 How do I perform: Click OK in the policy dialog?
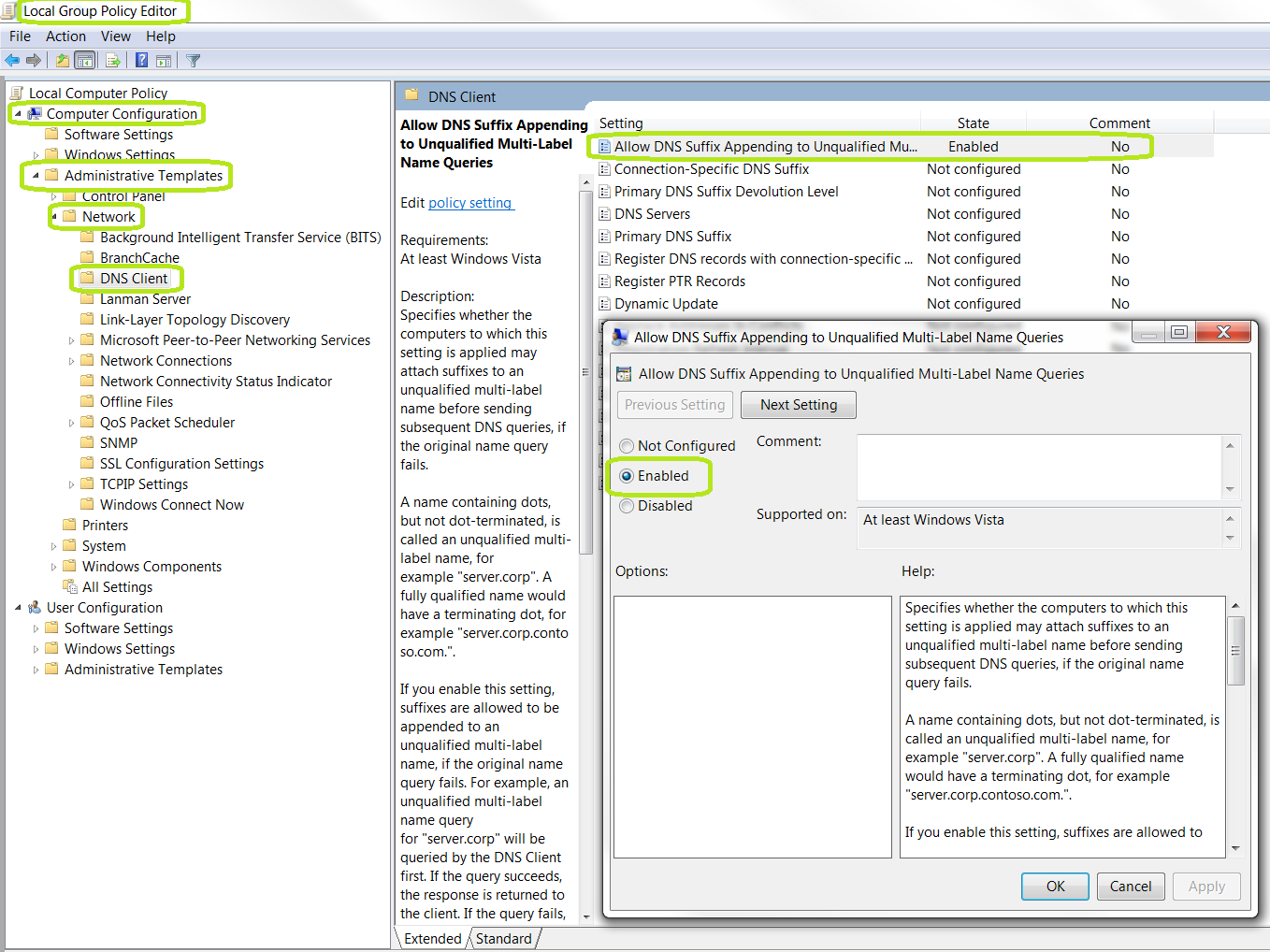(1056, 887)
